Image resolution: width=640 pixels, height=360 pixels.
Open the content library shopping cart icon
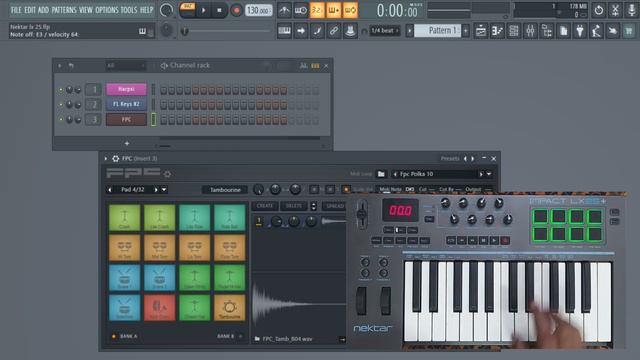coord(629,31)
